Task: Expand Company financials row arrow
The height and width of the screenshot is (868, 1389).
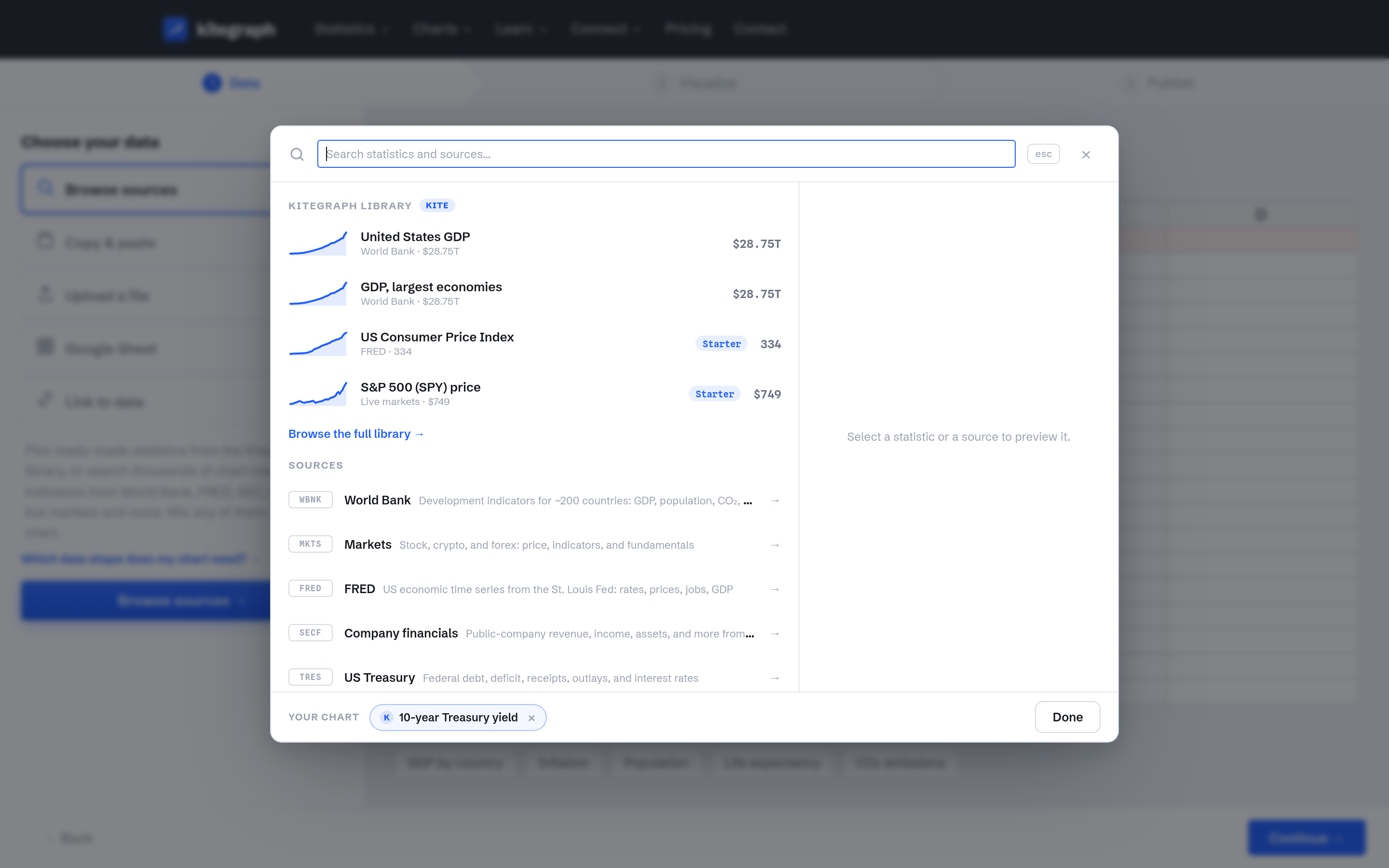Action: [x=775, y=634]
